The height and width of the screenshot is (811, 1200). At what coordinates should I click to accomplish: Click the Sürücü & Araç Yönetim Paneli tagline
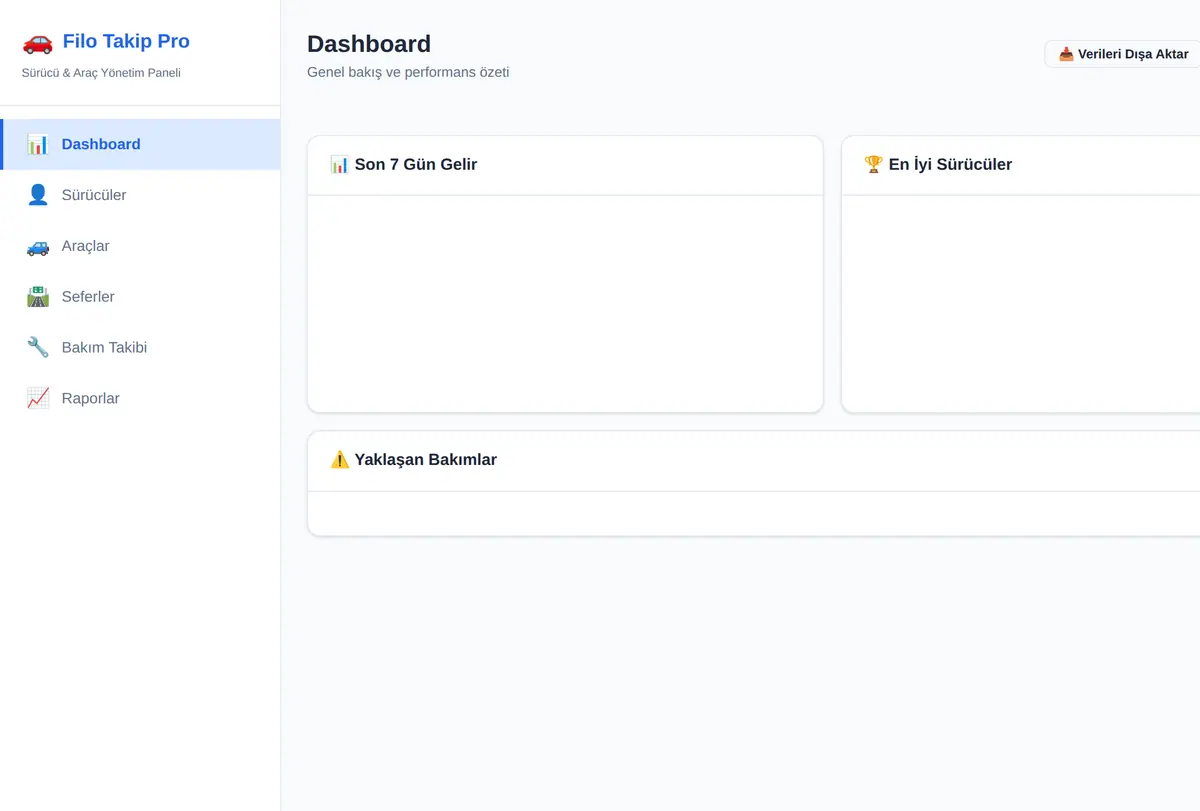101,73
